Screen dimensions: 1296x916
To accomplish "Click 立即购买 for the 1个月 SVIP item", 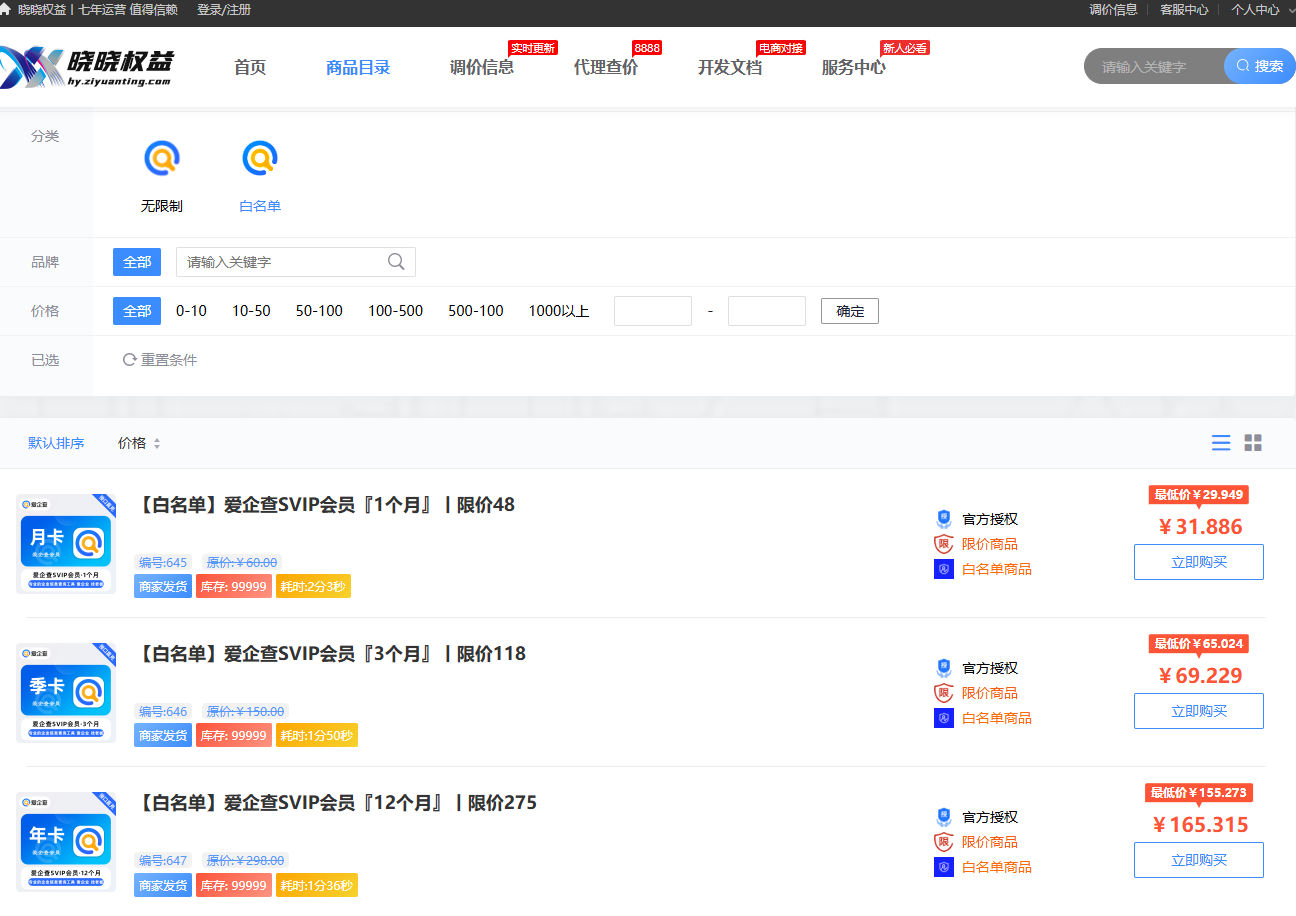I will click(1198, 562).
